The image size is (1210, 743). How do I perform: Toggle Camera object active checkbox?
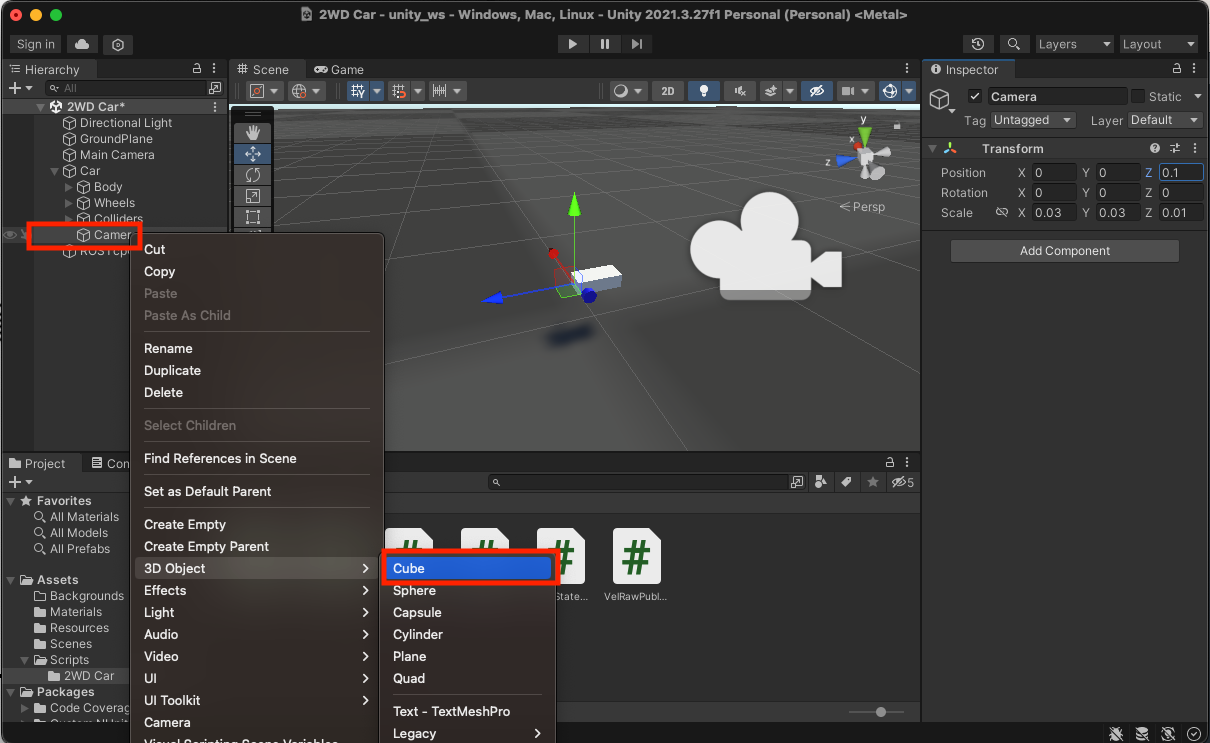point(975,97)
